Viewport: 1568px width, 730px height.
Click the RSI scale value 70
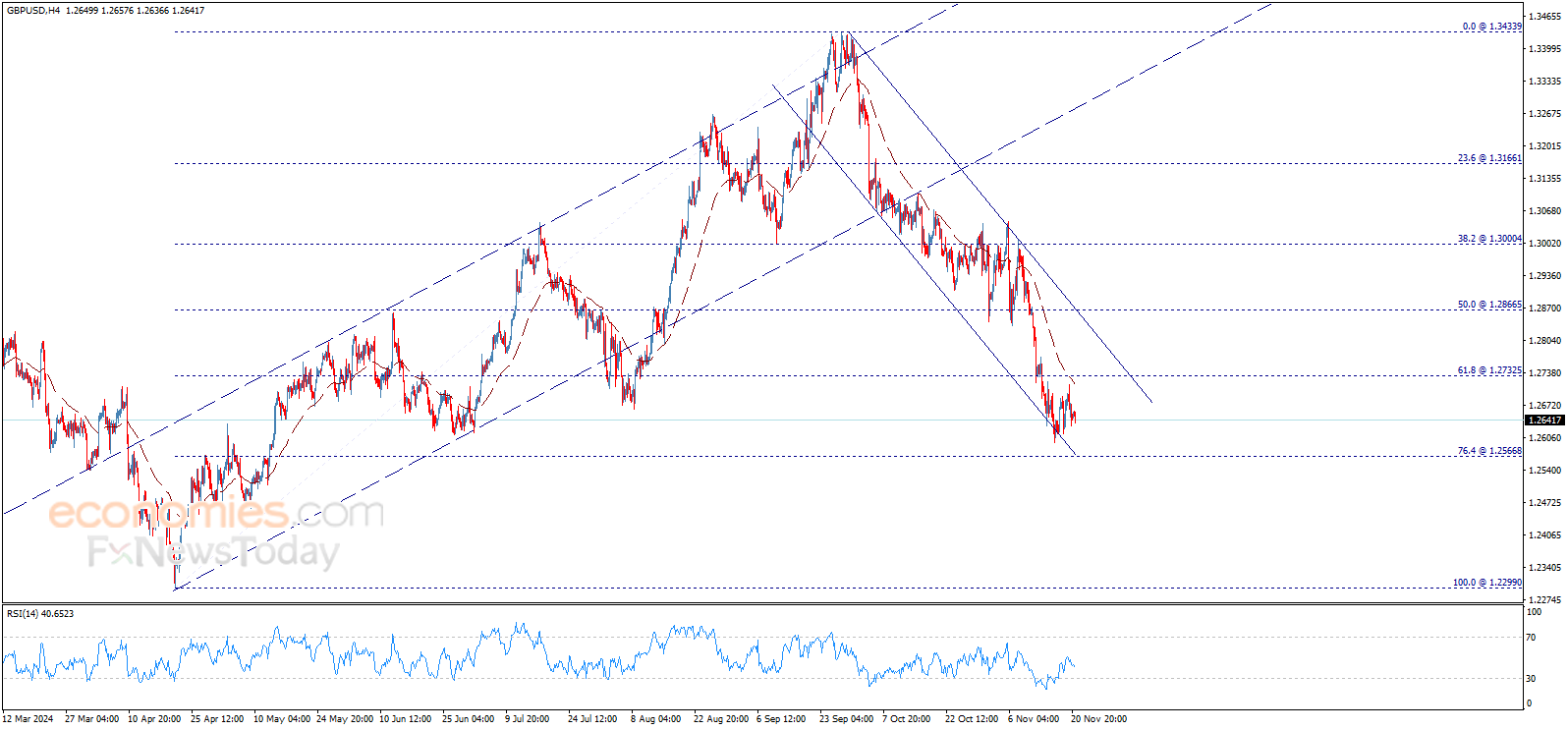[x=1531, y=638]
